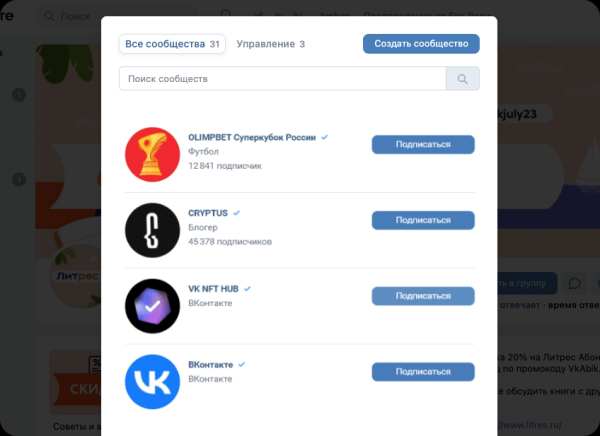Click verified checkmark next to CRYPTUS

(x=237, y=213)
